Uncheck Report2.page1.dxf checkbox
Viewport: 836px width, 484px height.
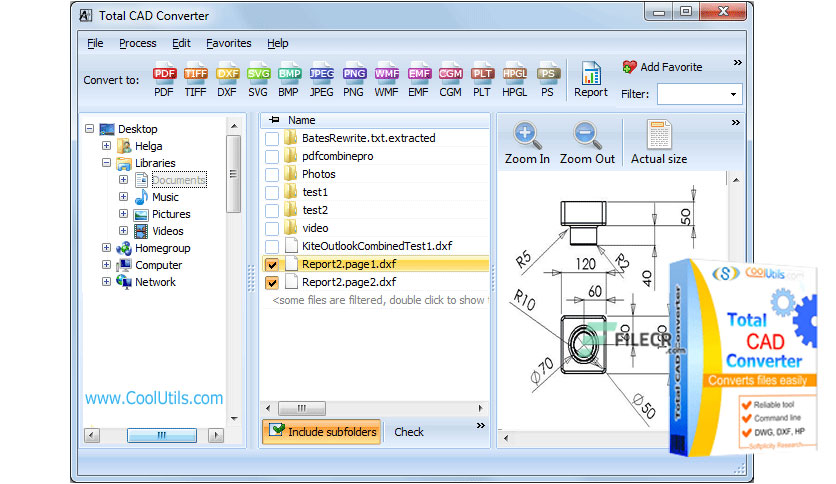[272, 264]
